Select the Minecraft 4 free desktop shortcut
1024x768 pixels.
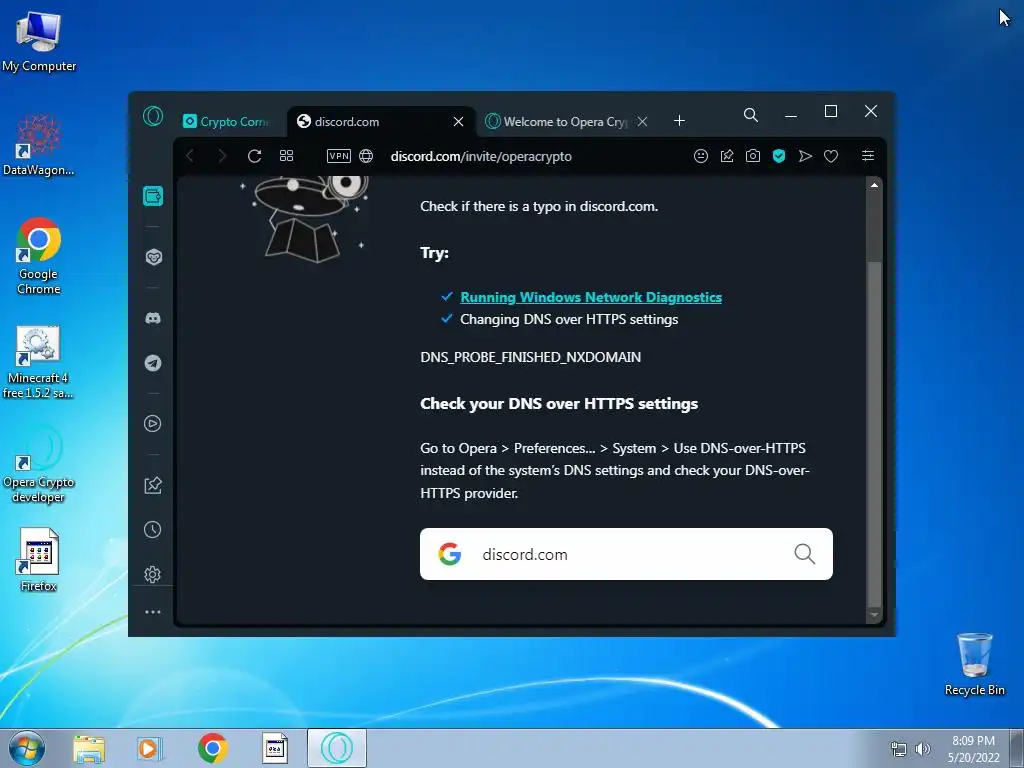pos(38,361)
